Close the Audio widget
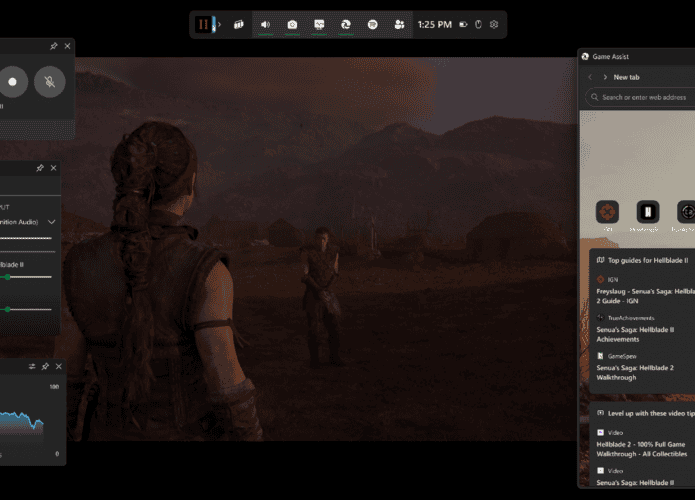This screenshot has width=695, height=500. (54, 168)
